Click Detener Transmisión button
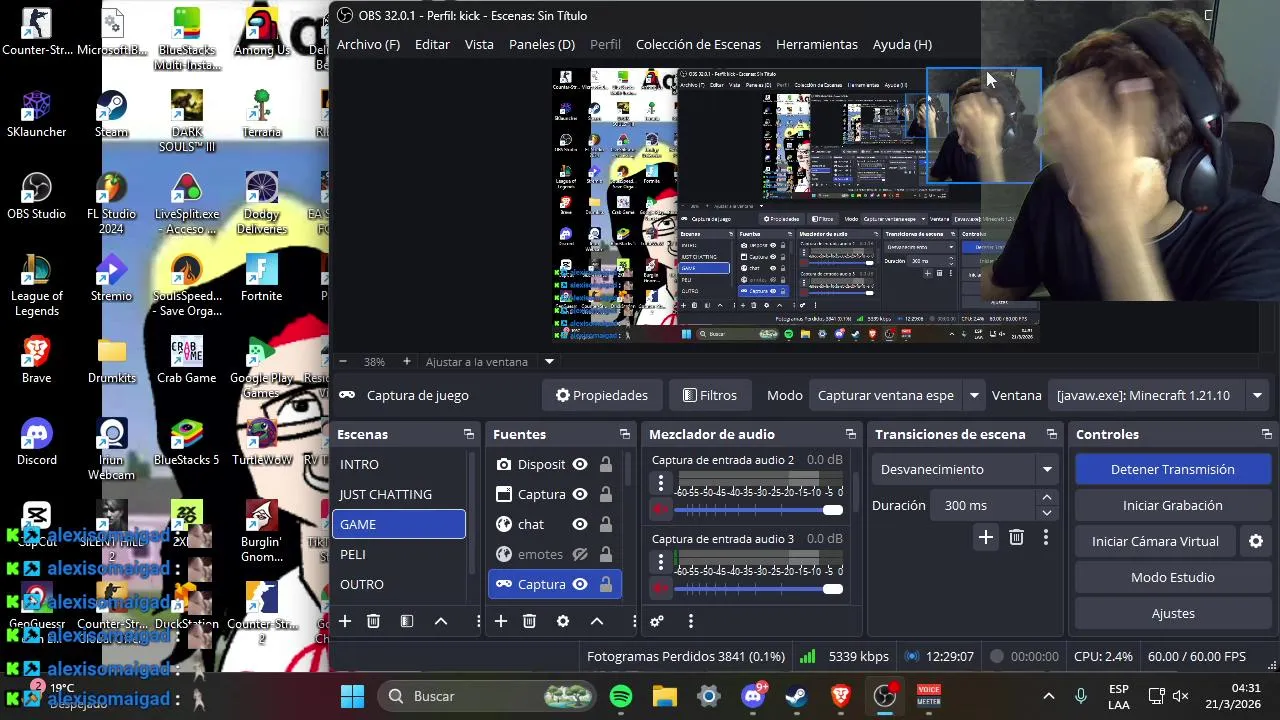Image resolution: width=1280 pixels, height=720 pixels. [1172, 469]
